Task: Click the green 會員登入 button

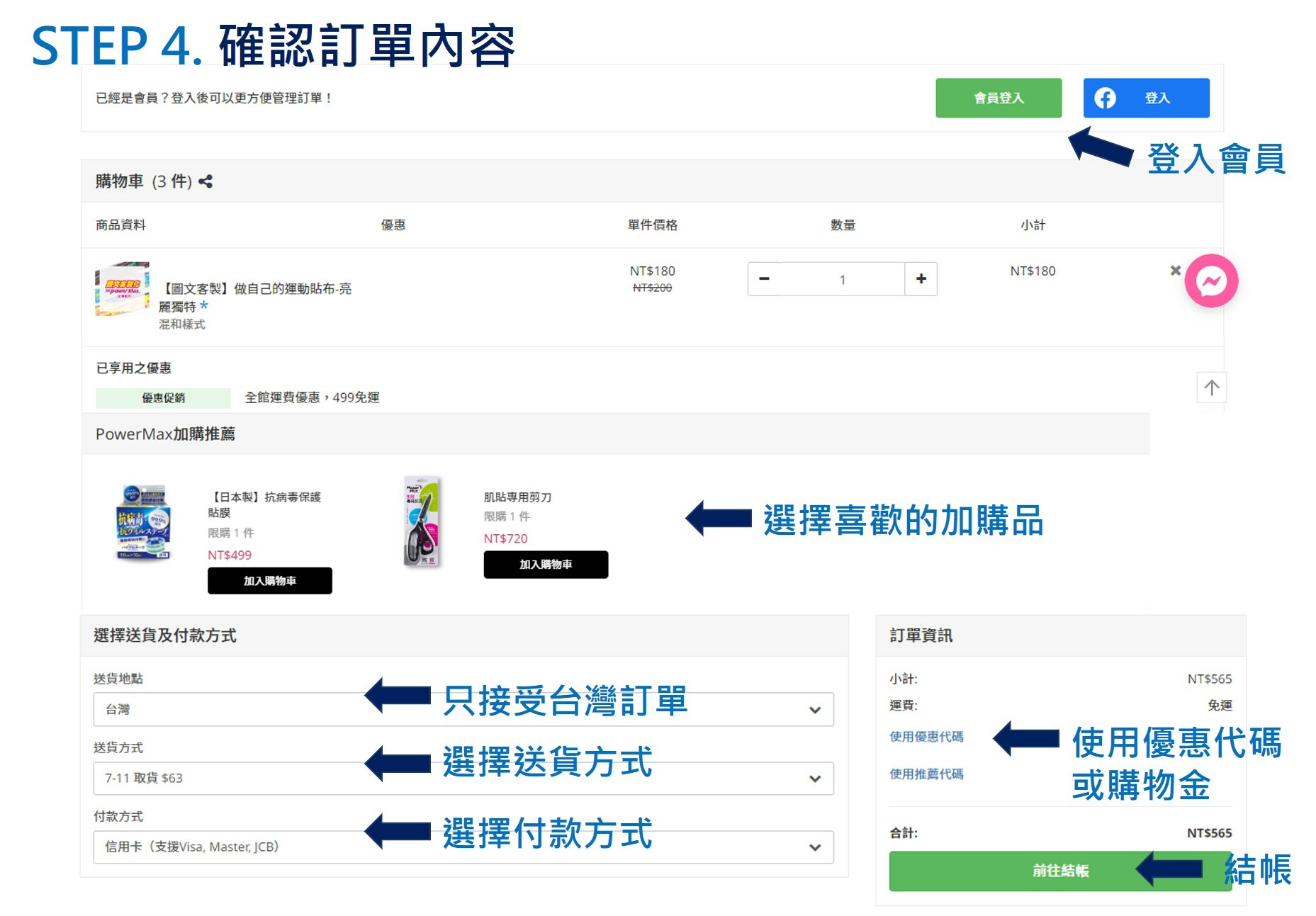Action: (x=998, y=98)
